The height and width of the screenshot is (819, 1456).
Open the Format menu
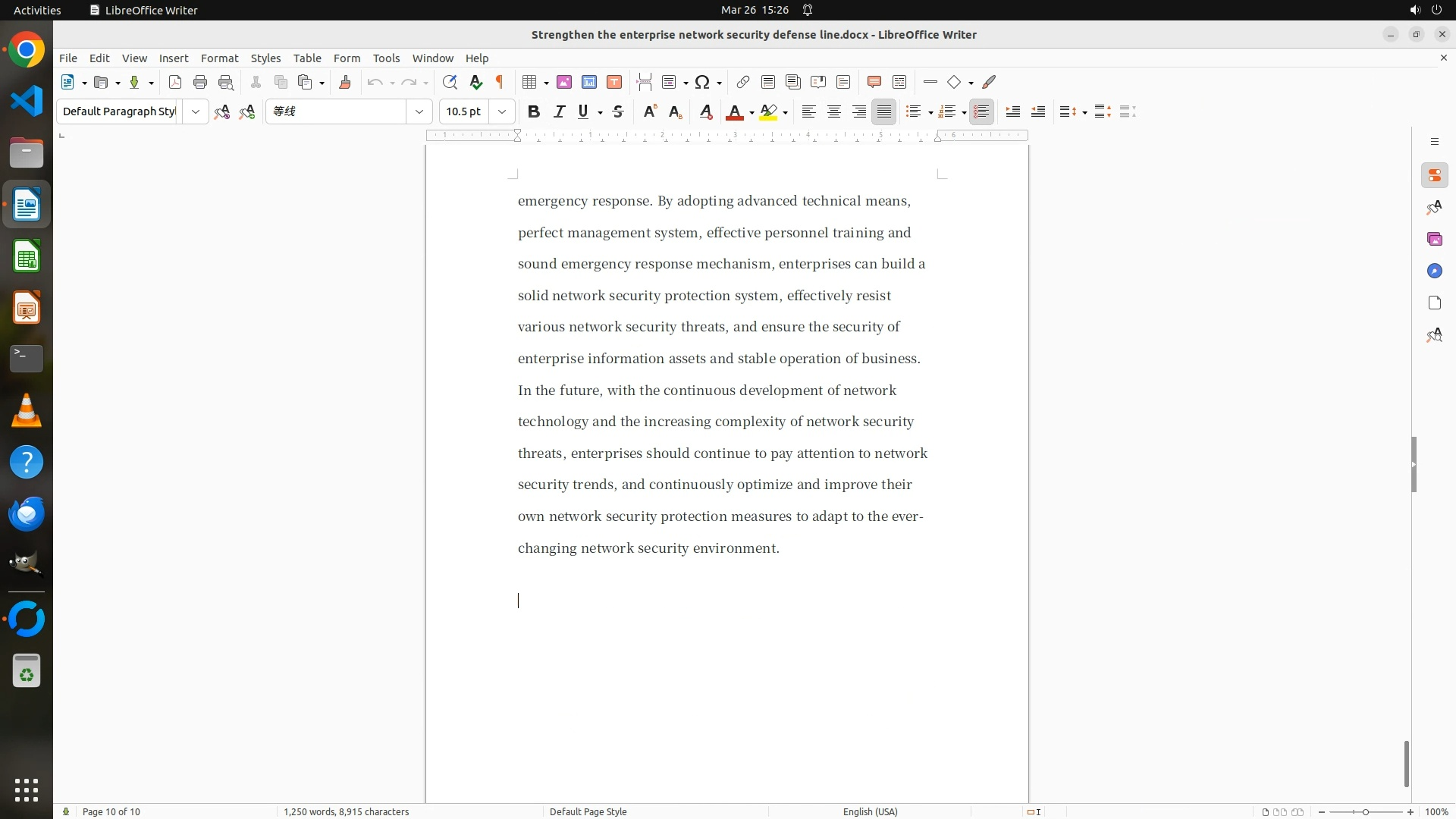[x=219, y=58]
